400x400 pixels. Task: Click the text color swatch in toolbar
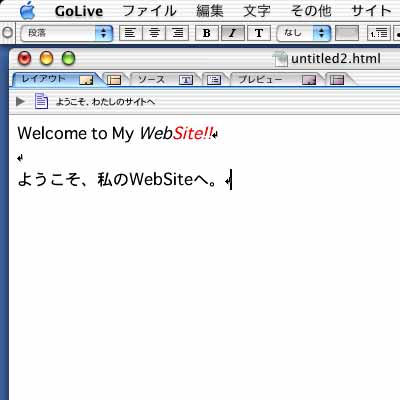coord(347,33)
